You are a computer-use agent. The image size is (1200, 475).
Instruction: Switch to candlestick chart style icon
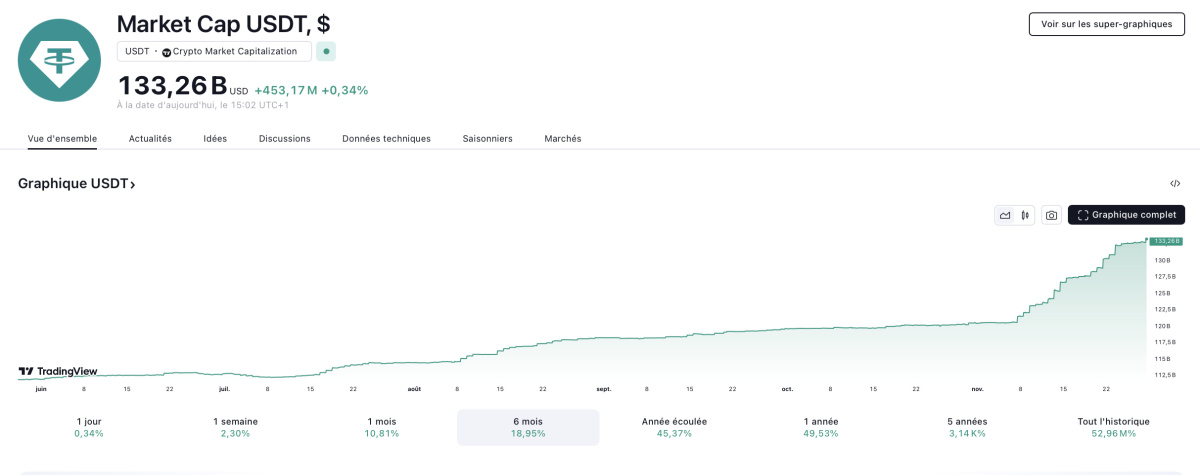point(1025,215)
